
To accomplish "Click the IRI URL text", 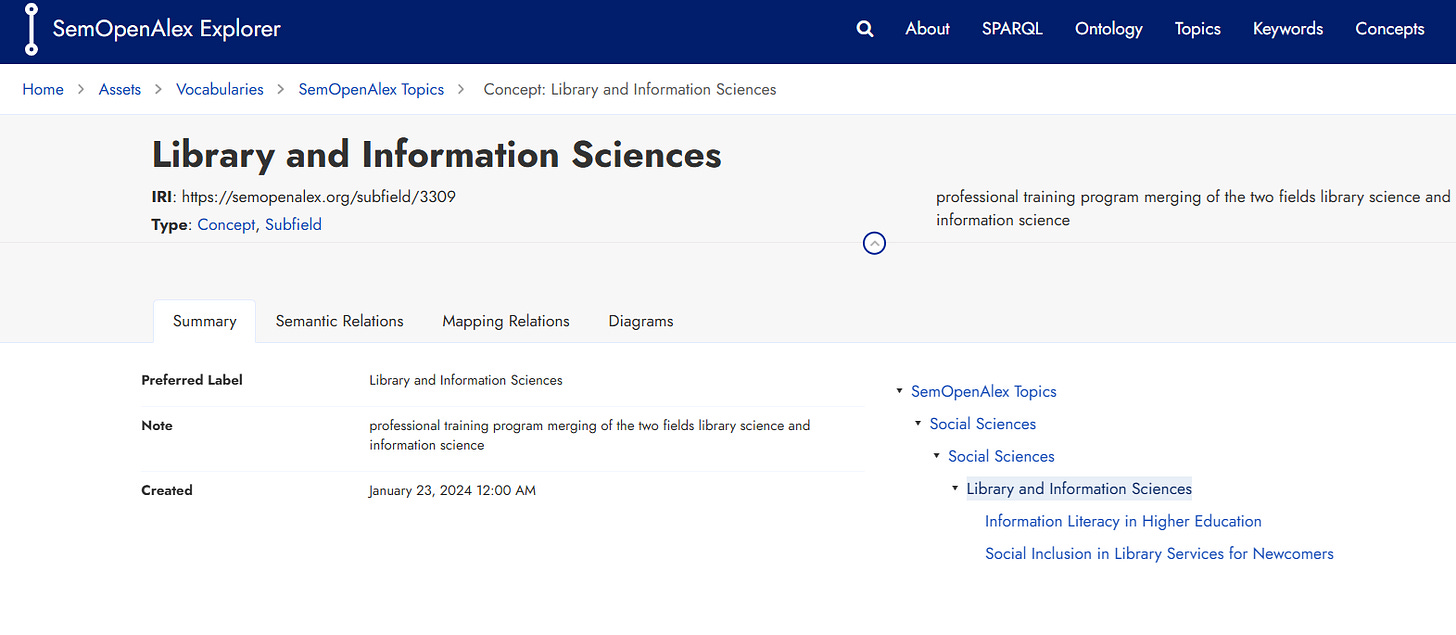I will tap(319, 197).
